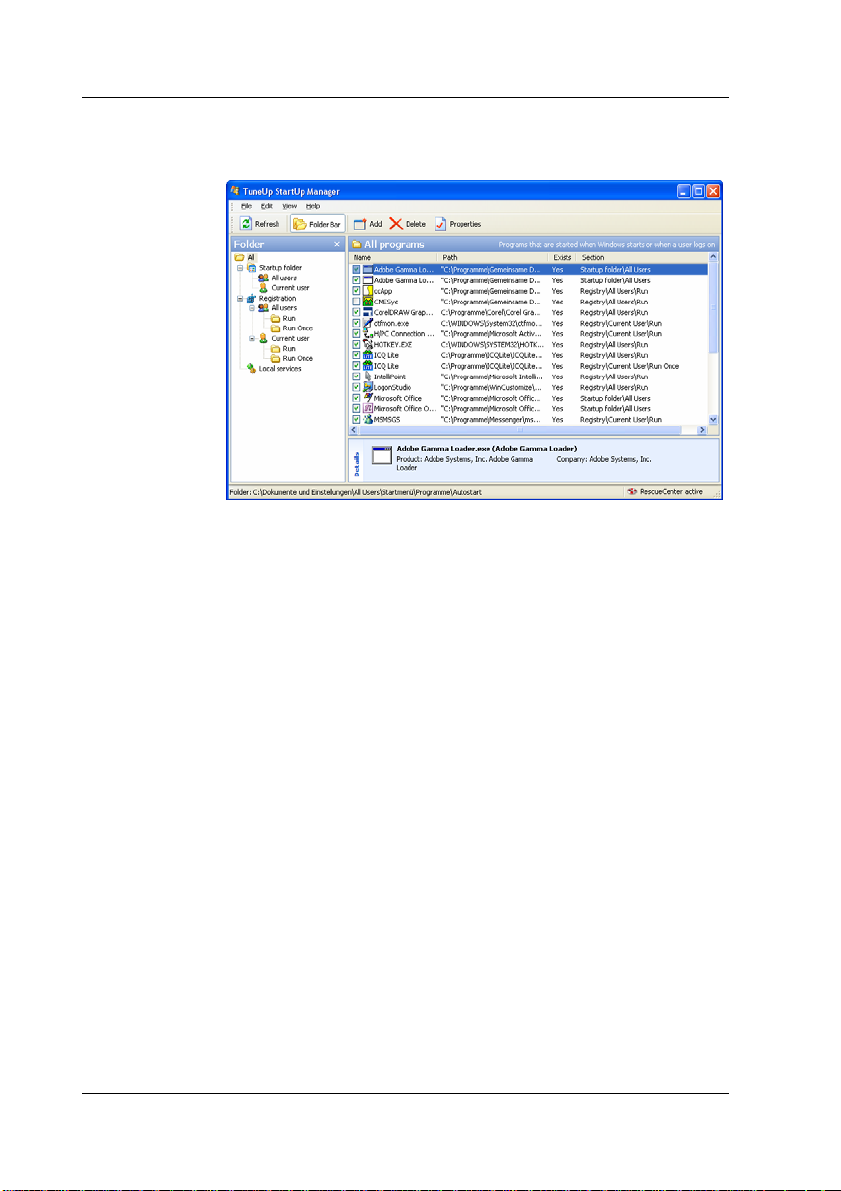The image size is (841, 1191).
Task: Select Run Once under Registration All users
Action: (292, 328)
